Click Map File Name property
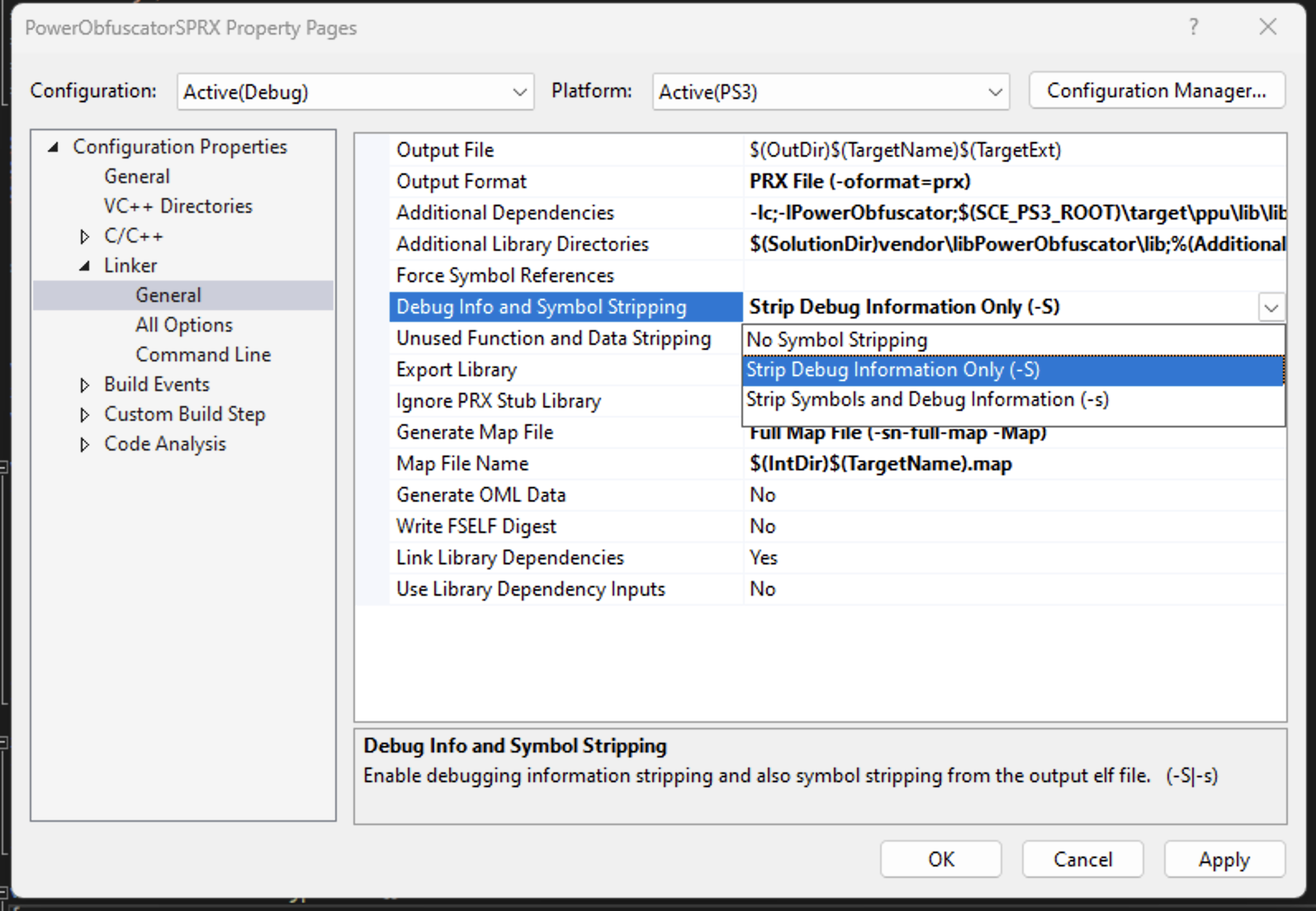Screen dimensions: 1316x911 tap(462, 464)
